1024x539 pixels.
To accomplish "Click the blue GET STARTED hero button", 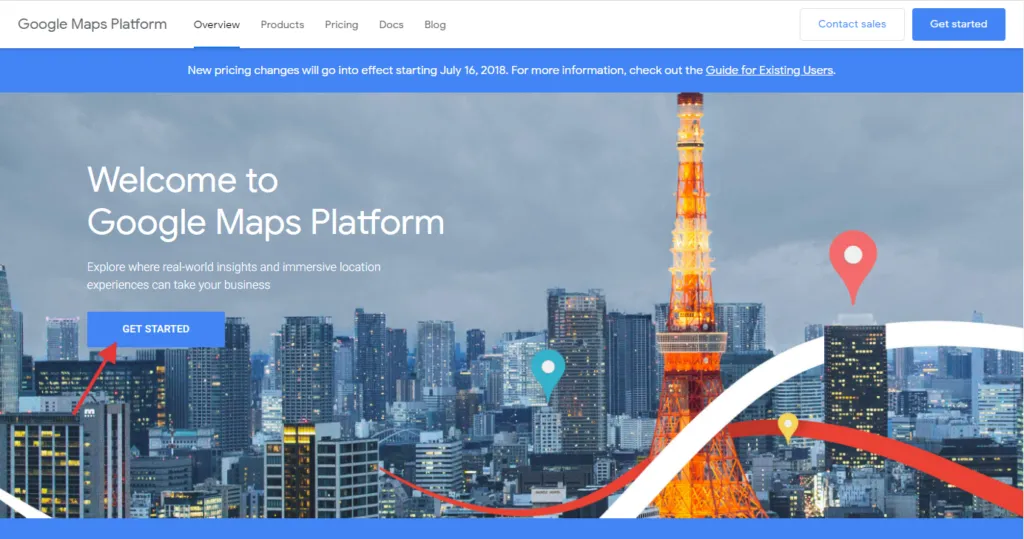I will pyautogui.click(x=156, y=329).
